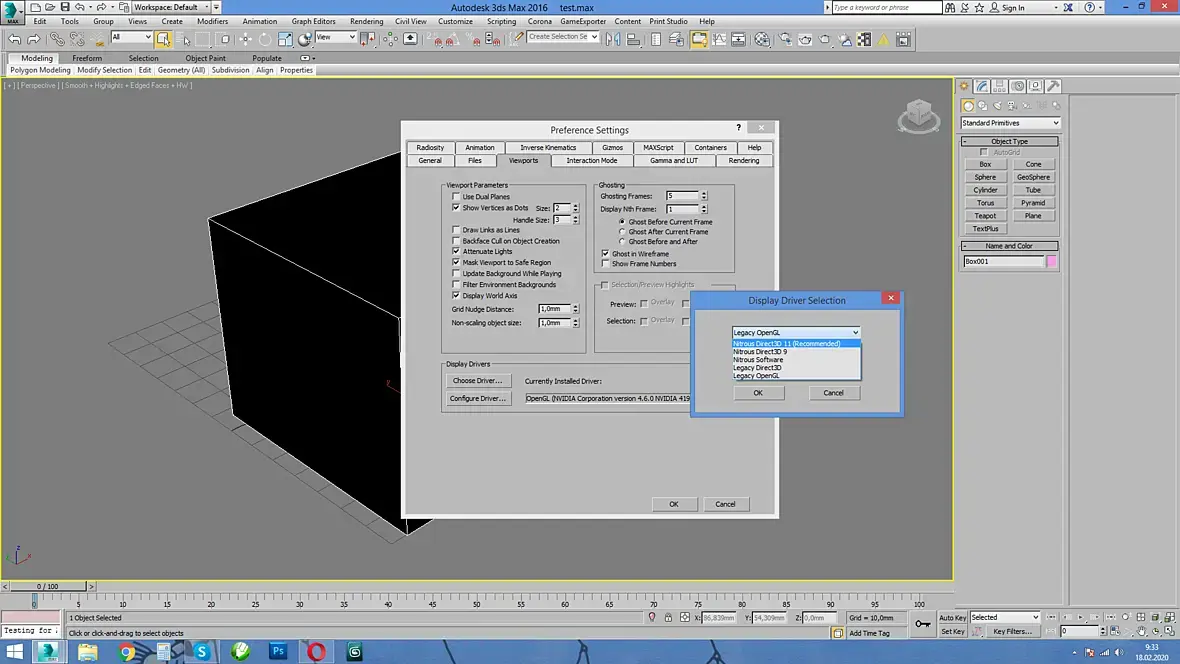Screen dimensions: 1180x664
Task: Toggle the selection lock icon in status bar
Action: pyautogui.click(x=668, y=617)
